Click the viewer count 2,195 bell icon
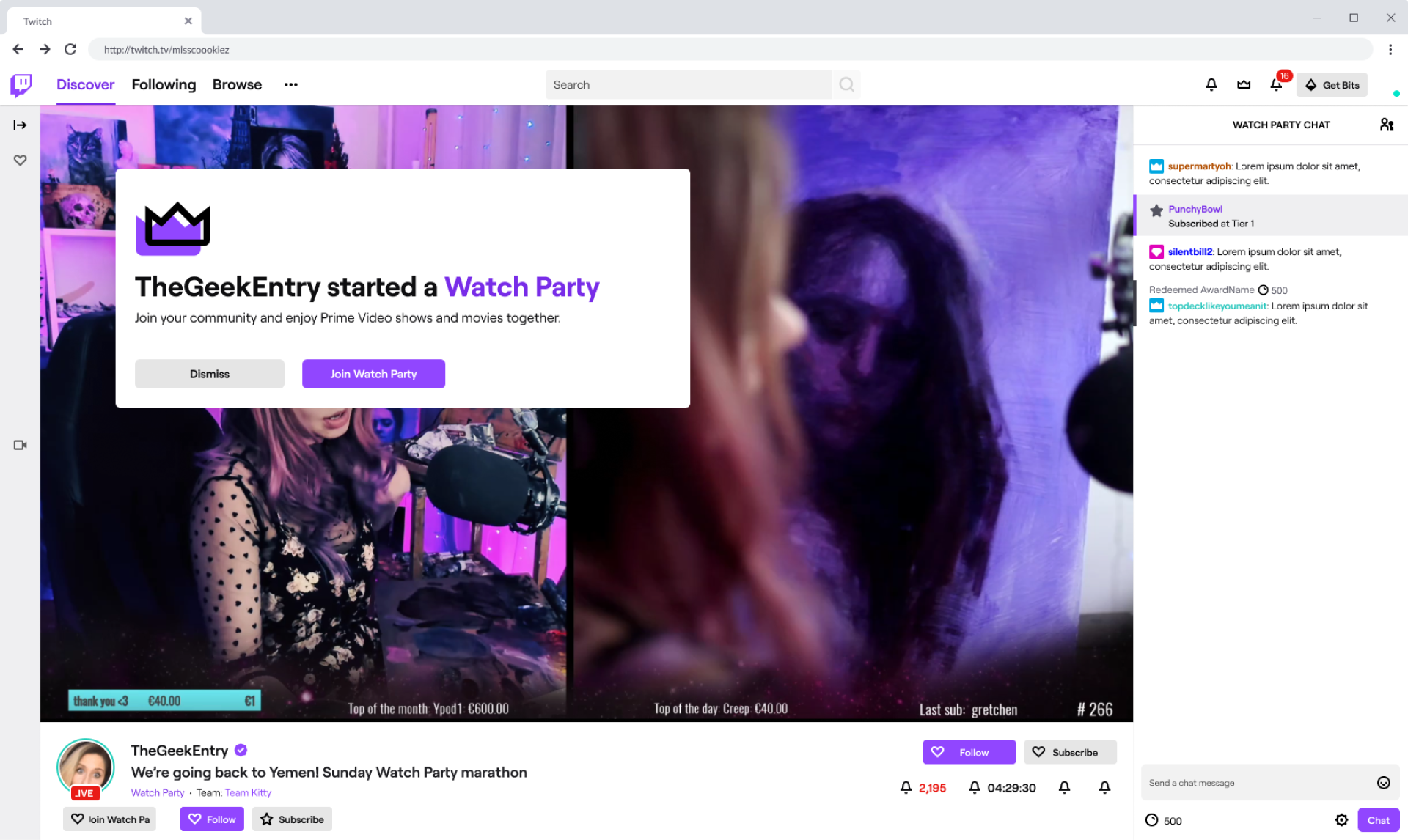Viewport: 1408px width, 840px height. click(x=906, y=787)
